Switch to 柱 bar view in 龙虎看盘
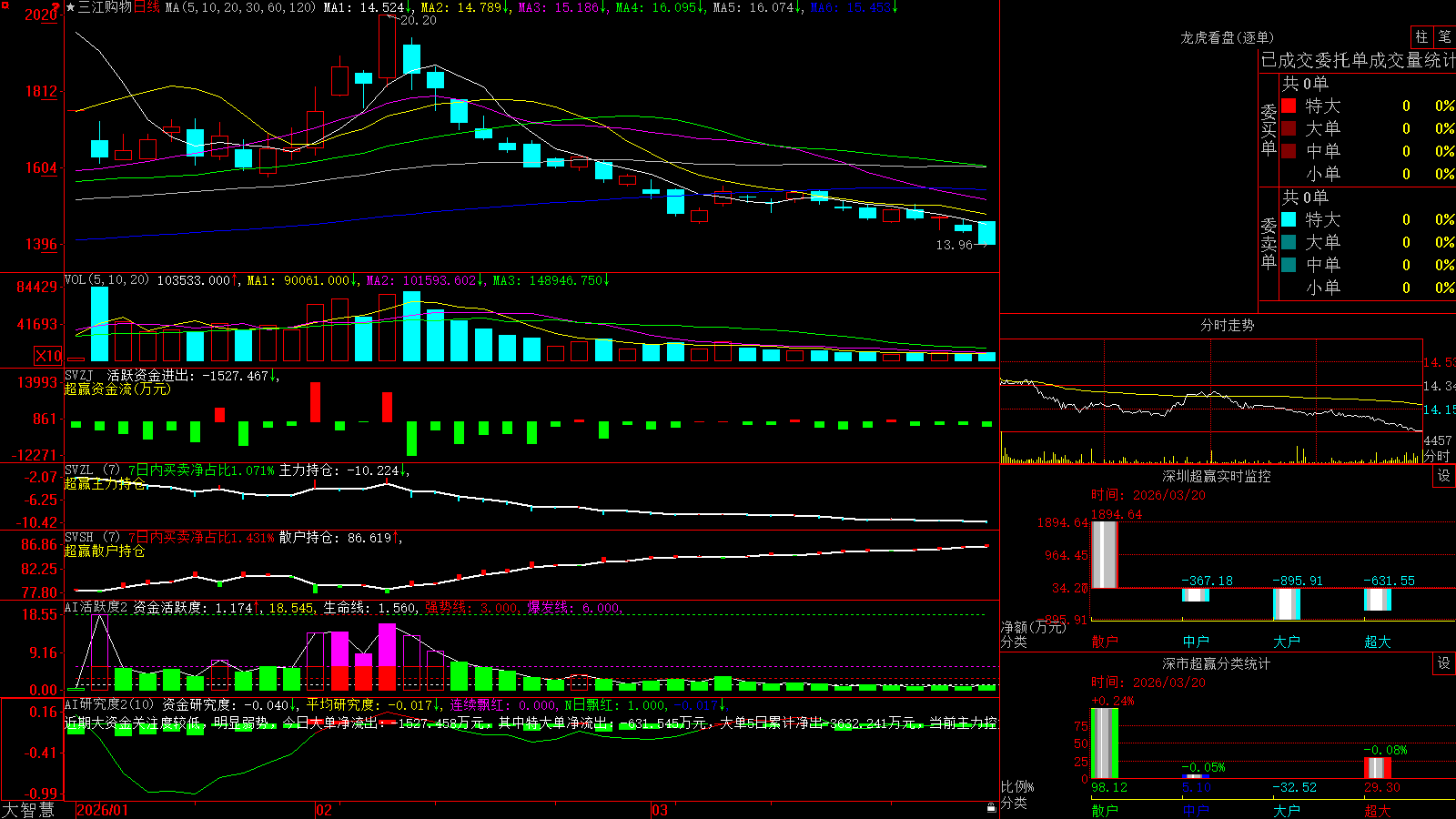 (x=1421, y=36)
